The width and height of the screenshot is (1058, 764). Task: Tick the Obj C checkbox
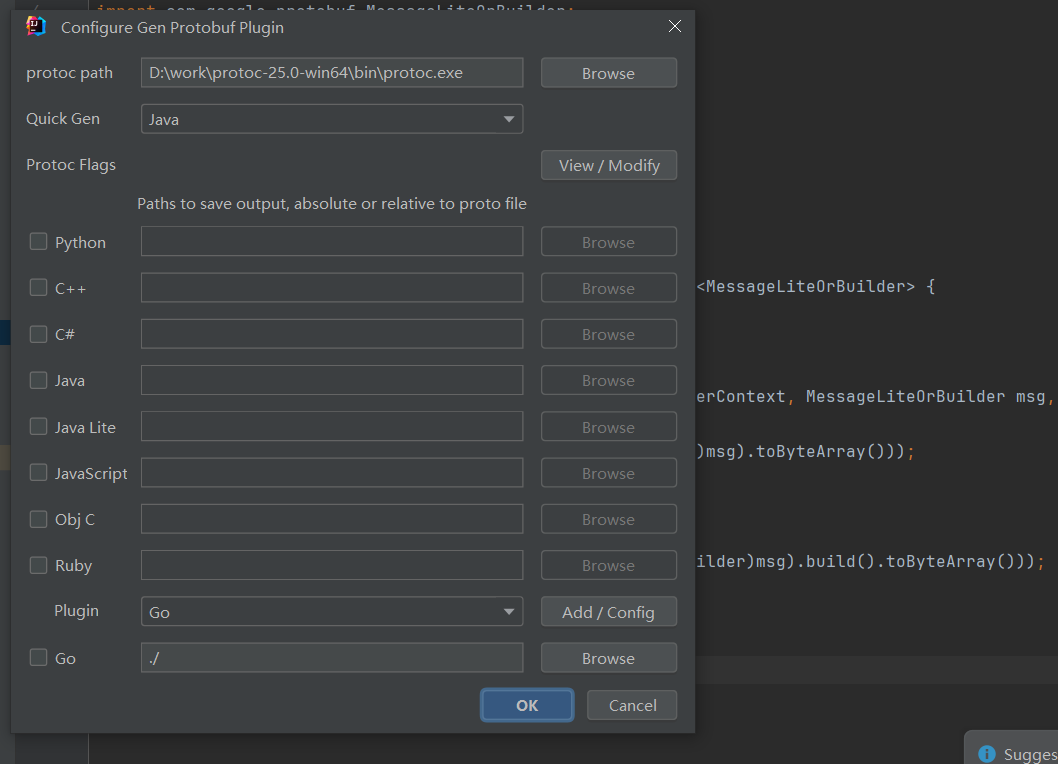click(38, 519)
